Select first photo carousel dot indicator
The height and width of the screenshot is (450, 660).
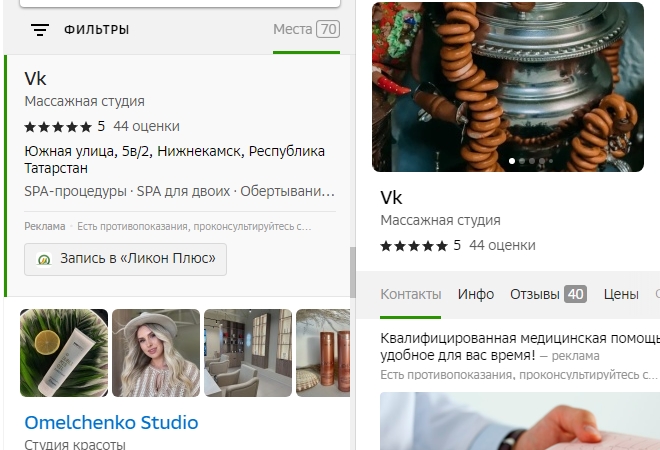click(x=513, y=160)
